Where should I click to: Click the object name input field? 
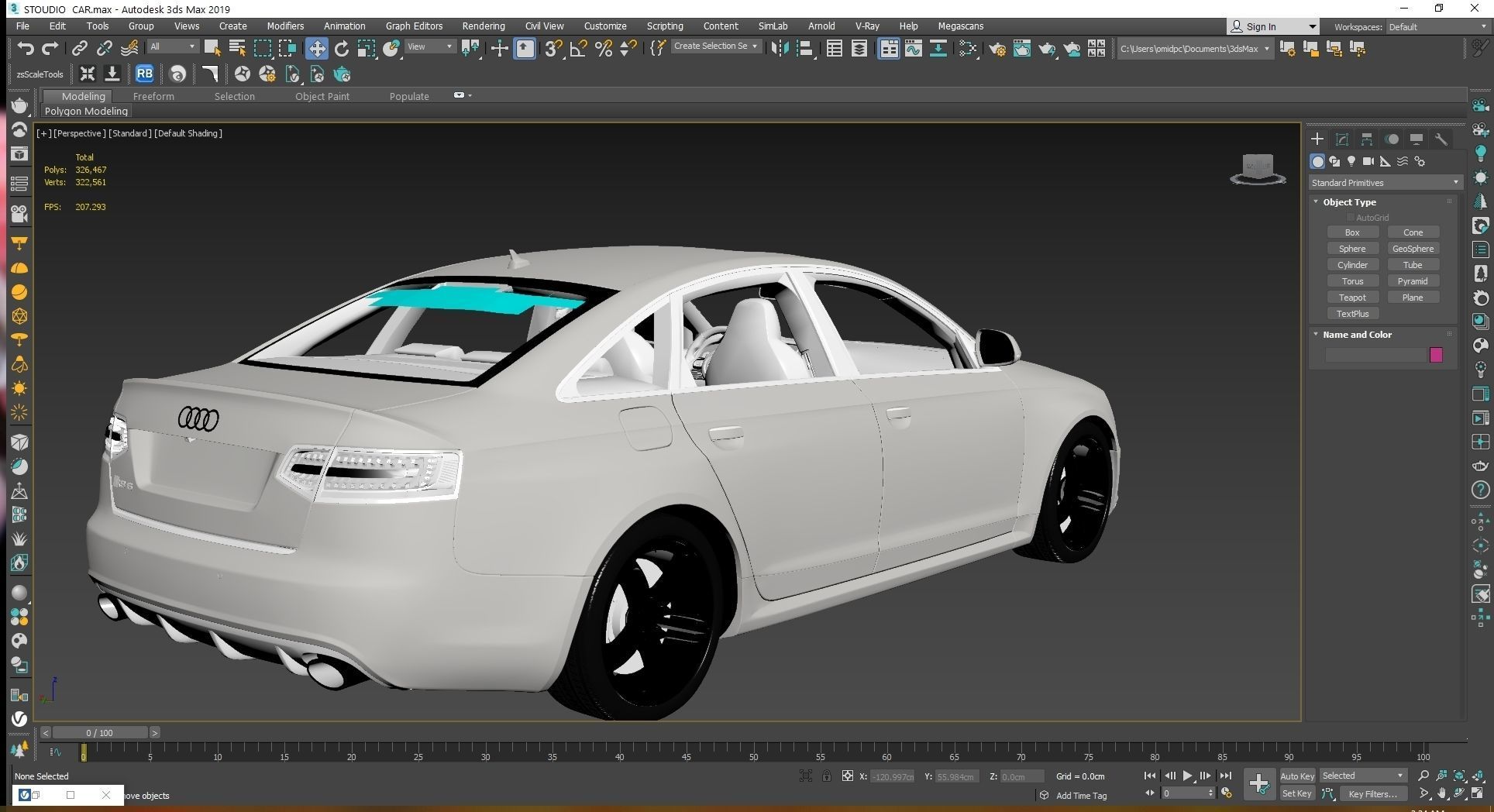[1376, 355]
